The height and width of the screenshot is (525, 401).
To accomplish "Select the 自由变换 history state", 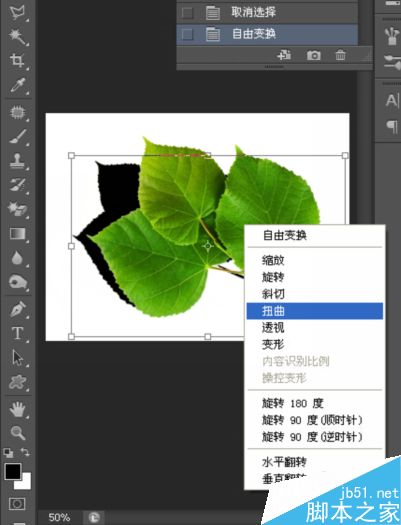I will point(267,34).
